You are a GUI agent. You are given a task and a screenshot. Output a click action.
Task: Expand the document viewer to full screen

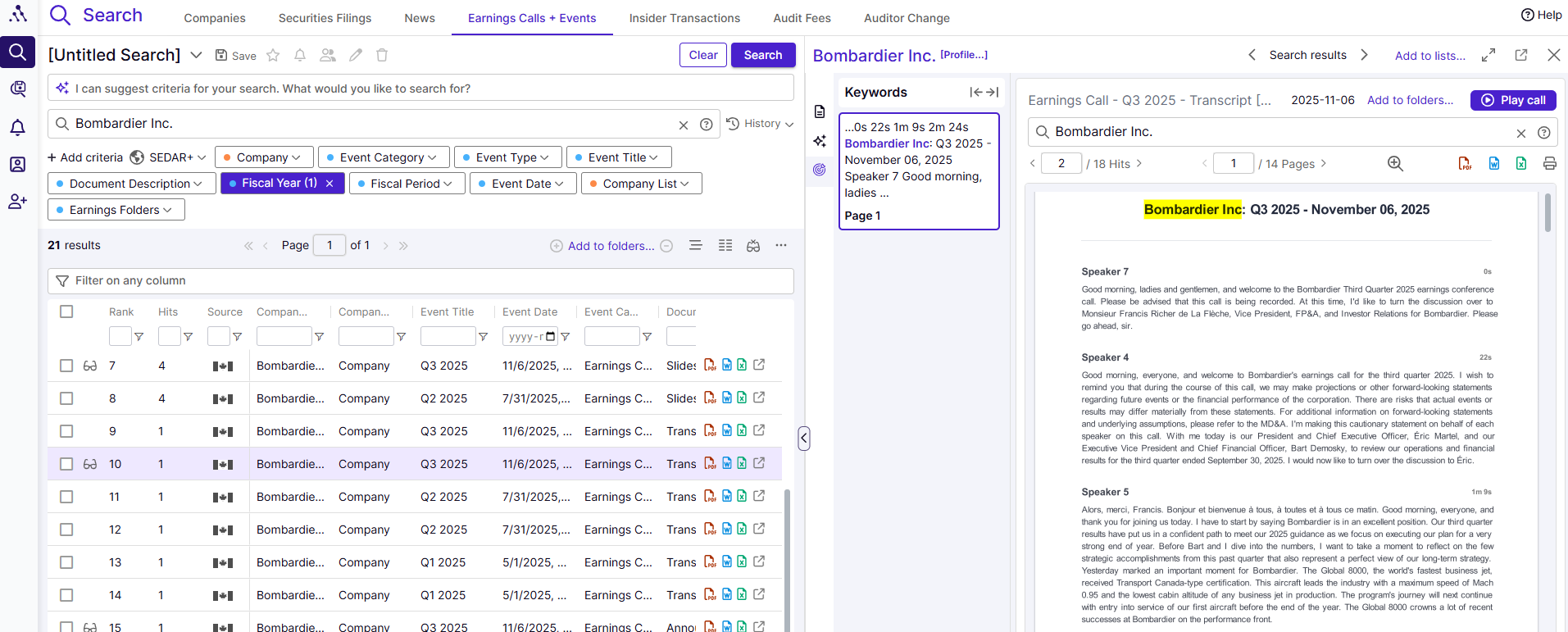click(x=1488, y=55)
